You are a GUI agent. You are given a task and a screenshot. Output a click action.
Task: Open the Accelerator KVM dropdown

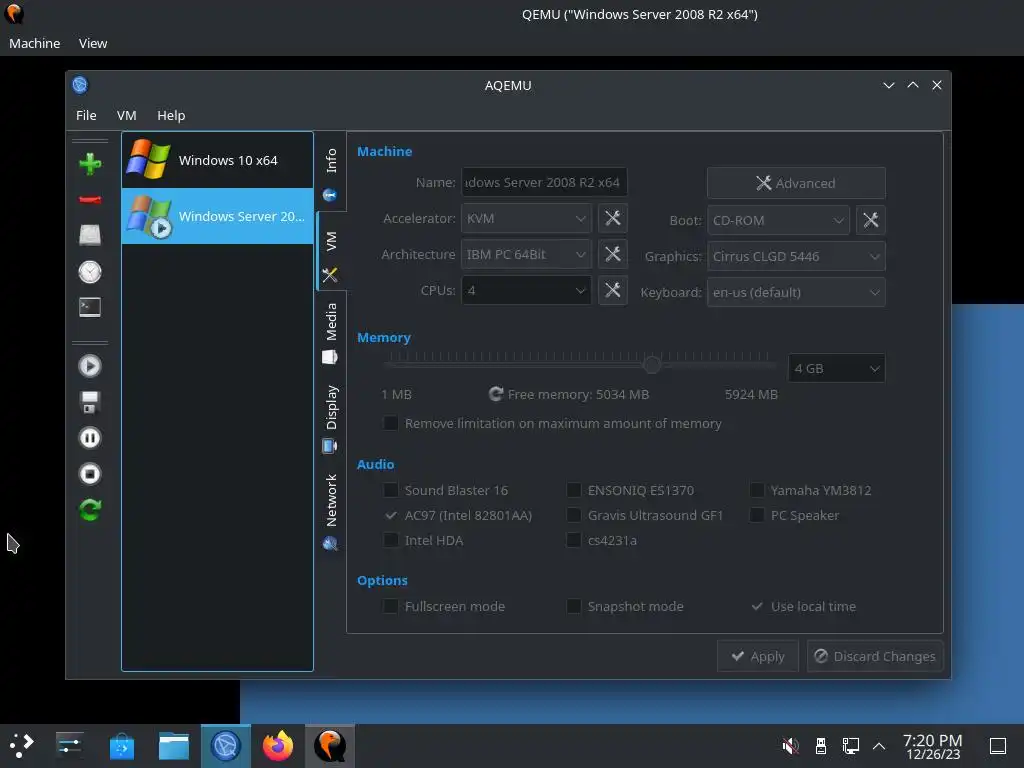(x=526, y=218)
